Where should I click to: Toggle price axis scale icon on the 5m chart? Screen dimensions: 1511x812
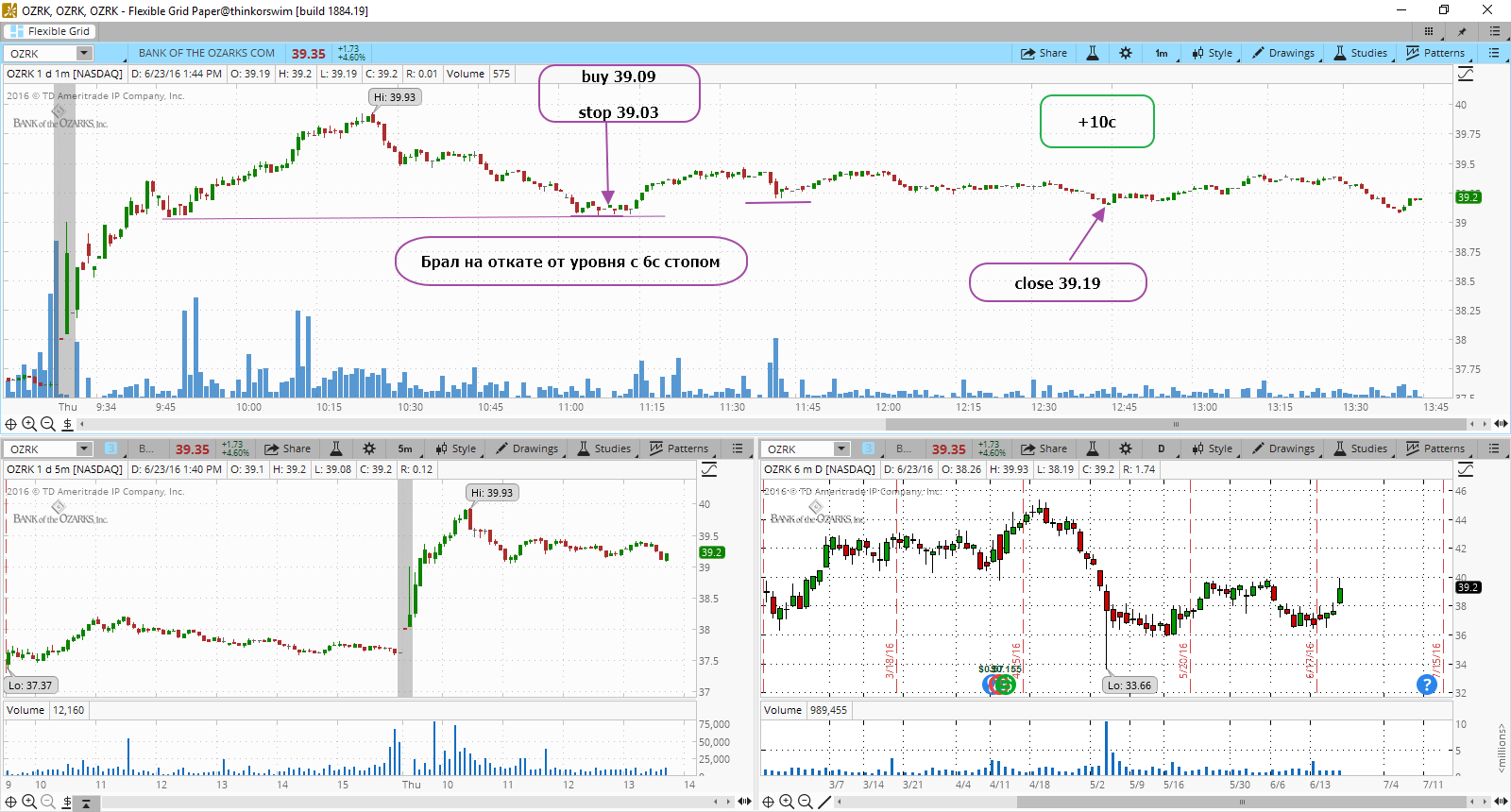point(708,469)
